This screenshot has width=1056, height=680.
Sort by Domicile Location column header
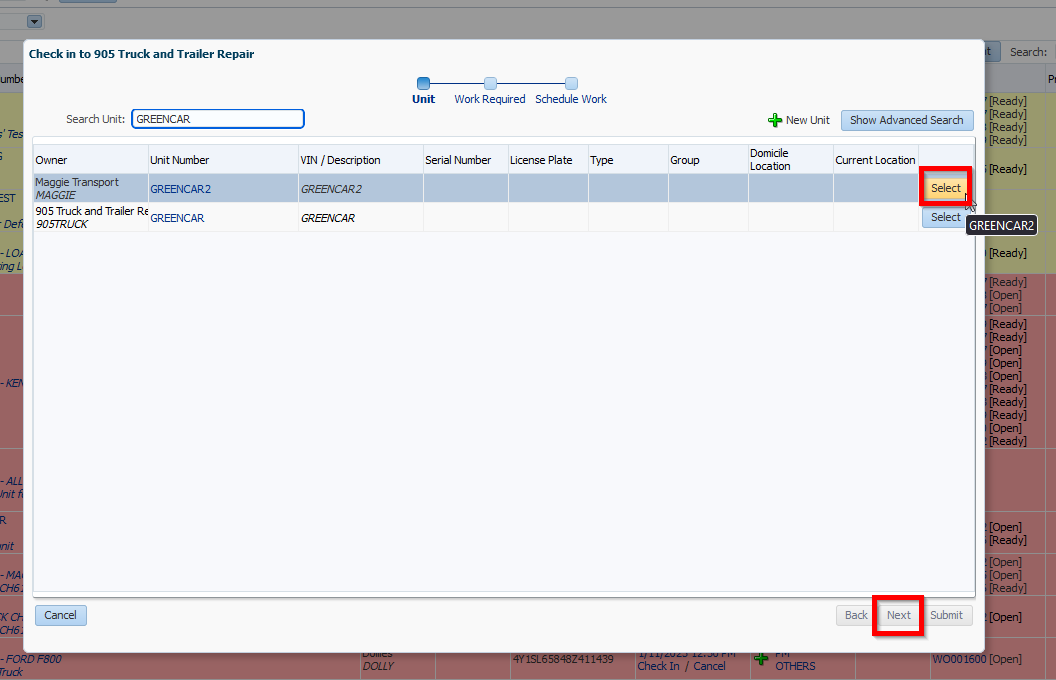coord(791,160)
